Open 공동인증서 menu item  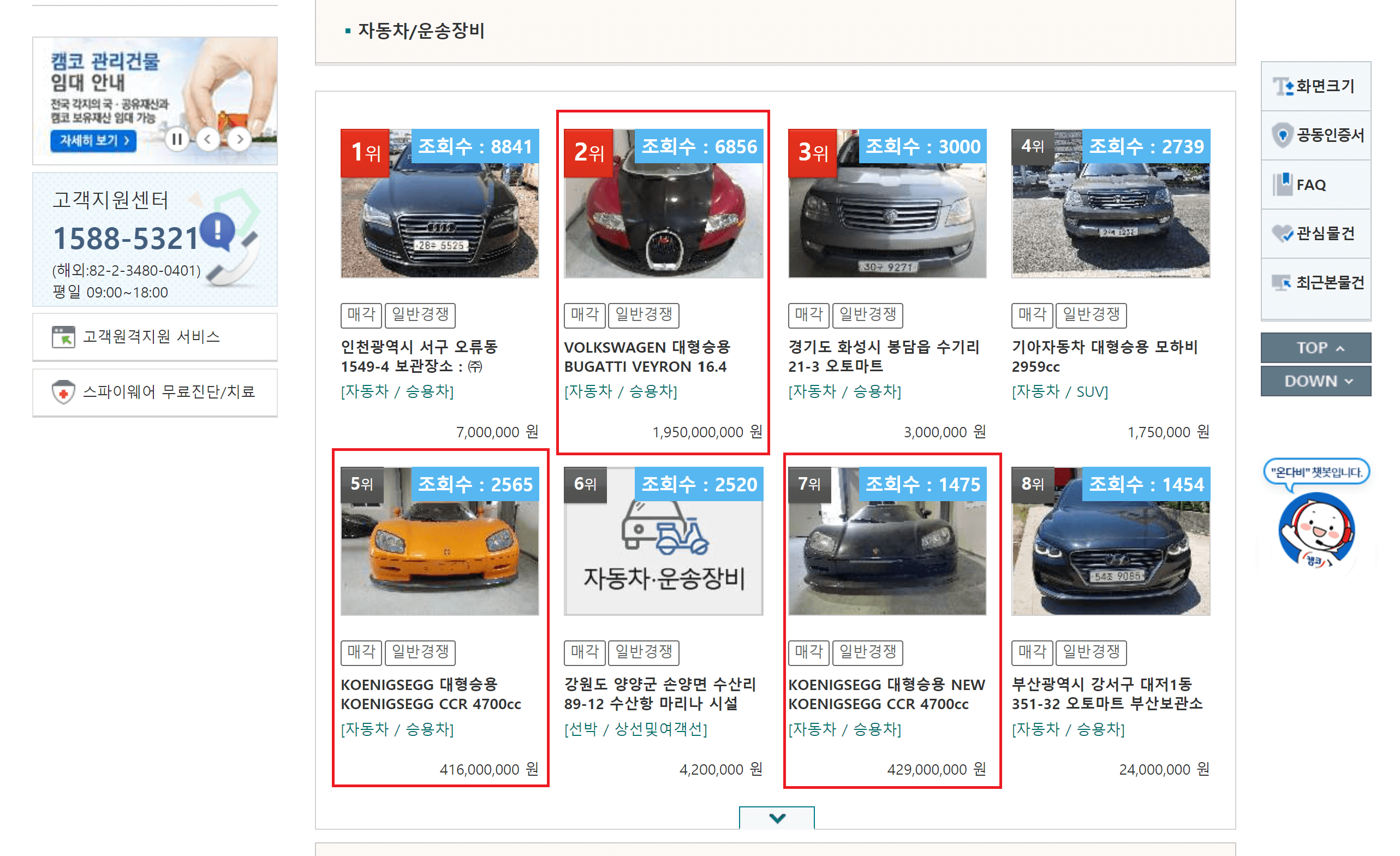pyautogui.click(x=1315, y=135)
